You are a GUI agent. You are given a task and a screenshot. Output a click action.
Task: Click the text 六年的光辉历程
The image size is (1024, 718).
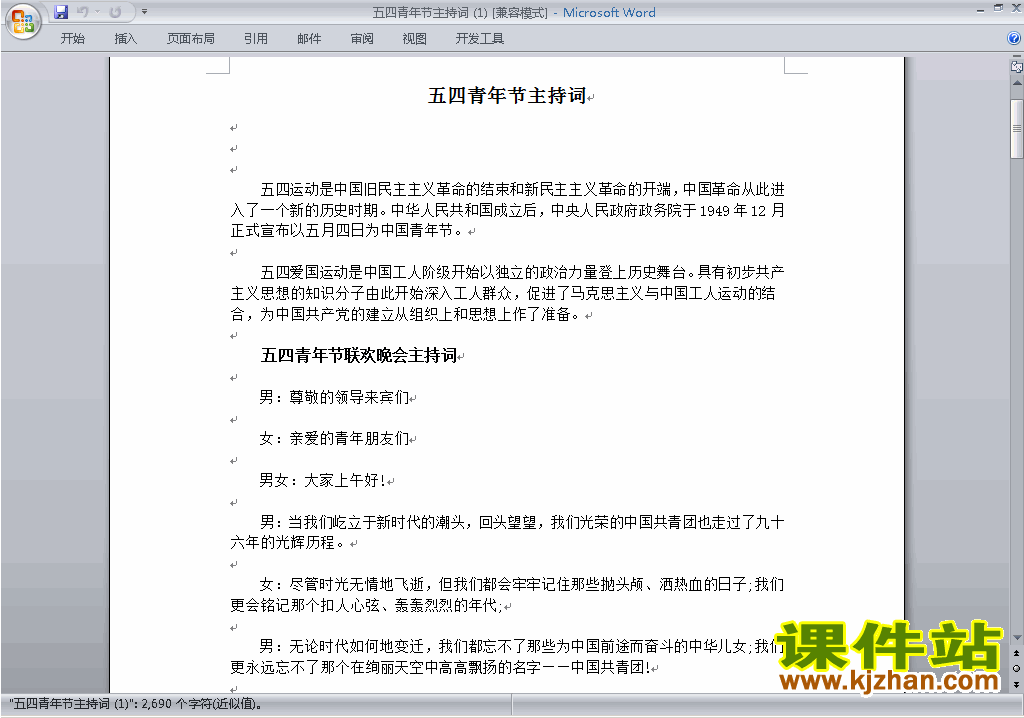point(282,543)
